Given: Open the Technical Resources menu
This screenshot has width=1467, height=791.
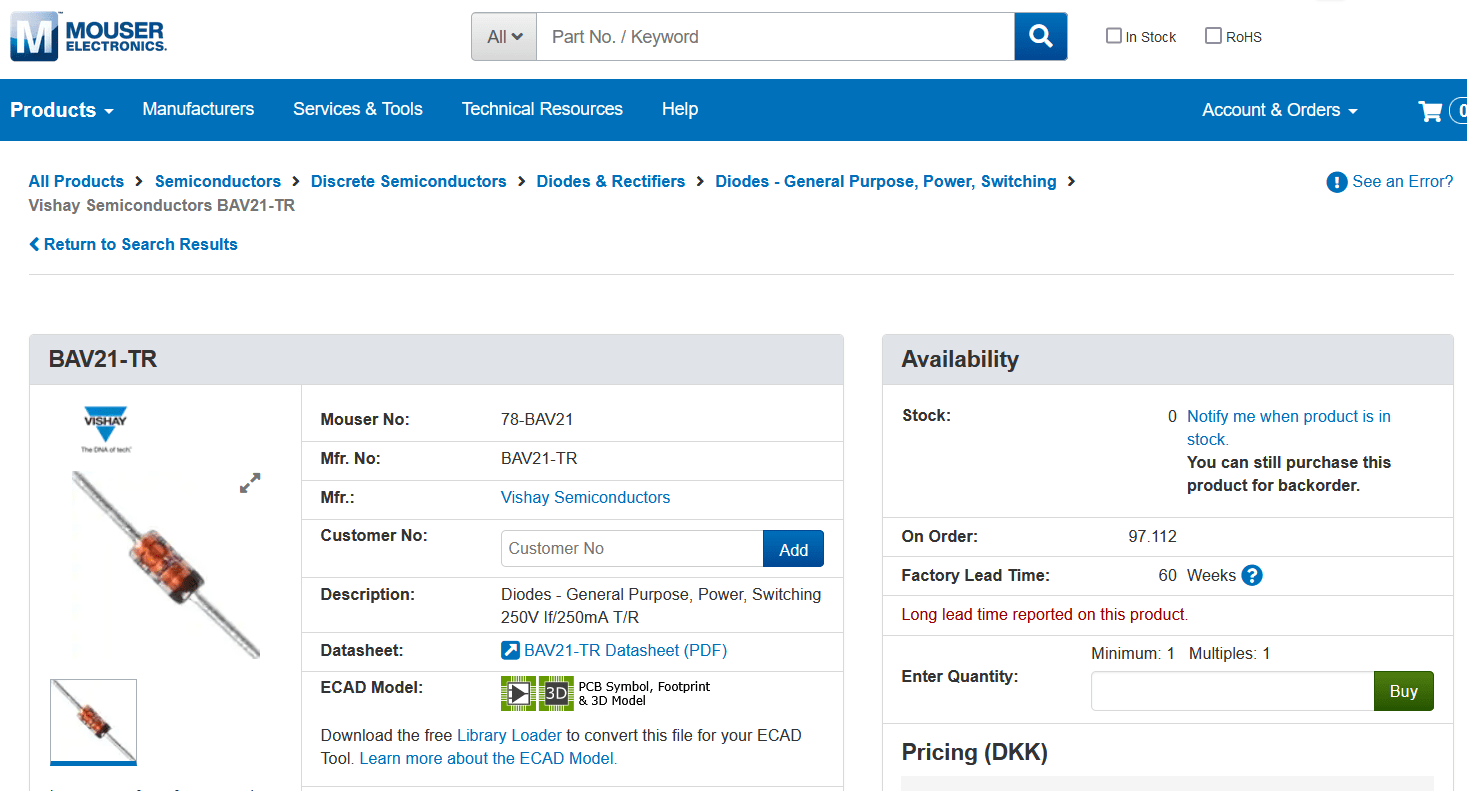Looking at the screenshot, I should click(542, 109).
